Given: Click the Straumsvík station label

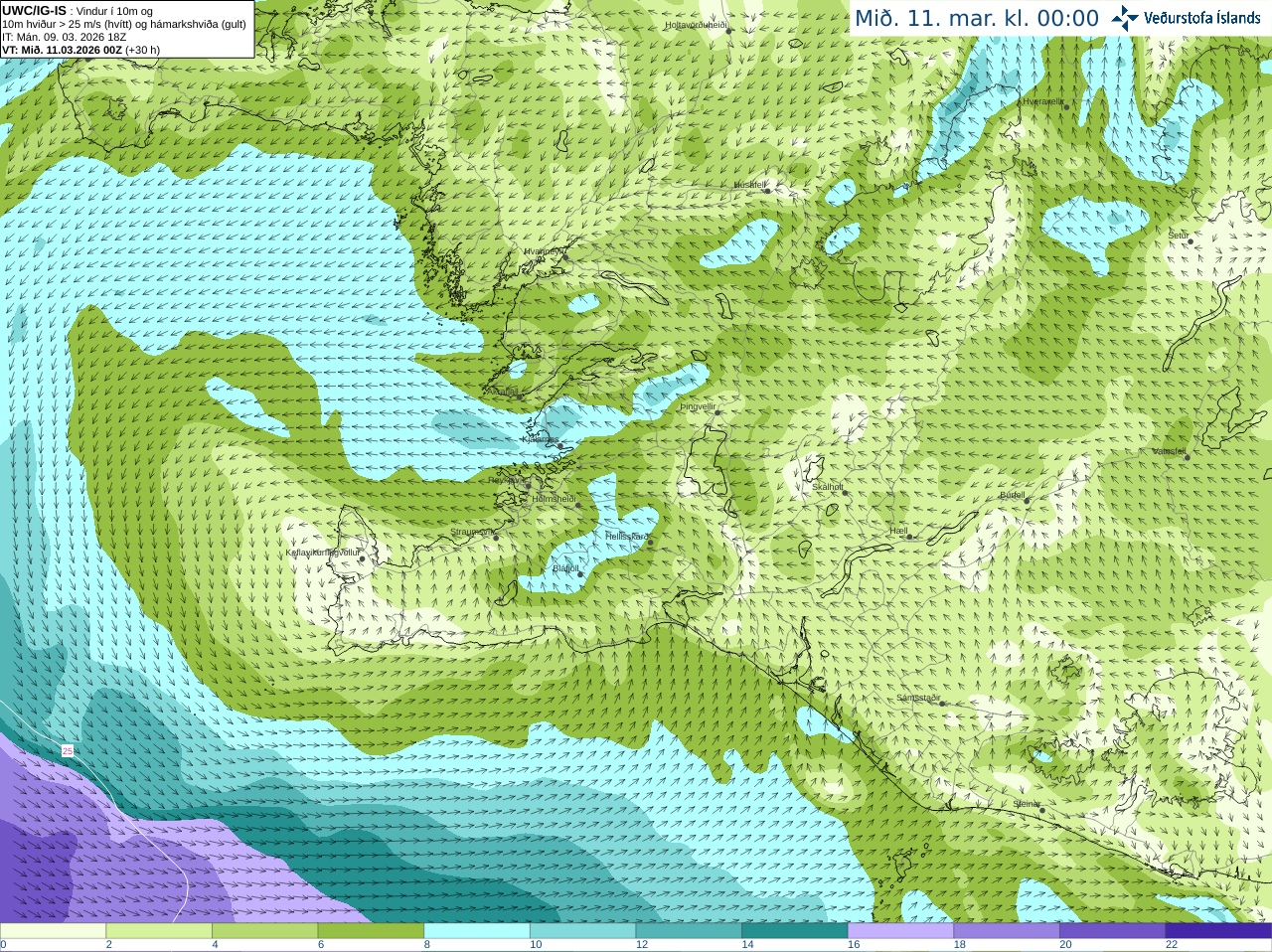Looking at the screenshot, I should click(x=472, y=532).
